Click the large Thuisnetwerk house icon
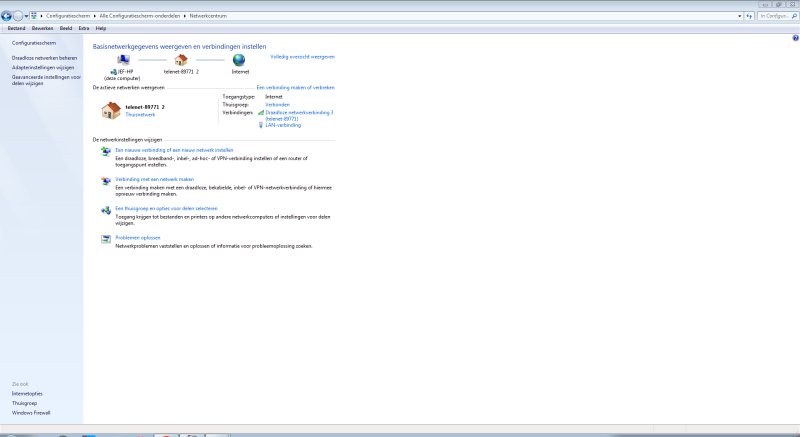The image size is (800, 437). tap(110, 110)
